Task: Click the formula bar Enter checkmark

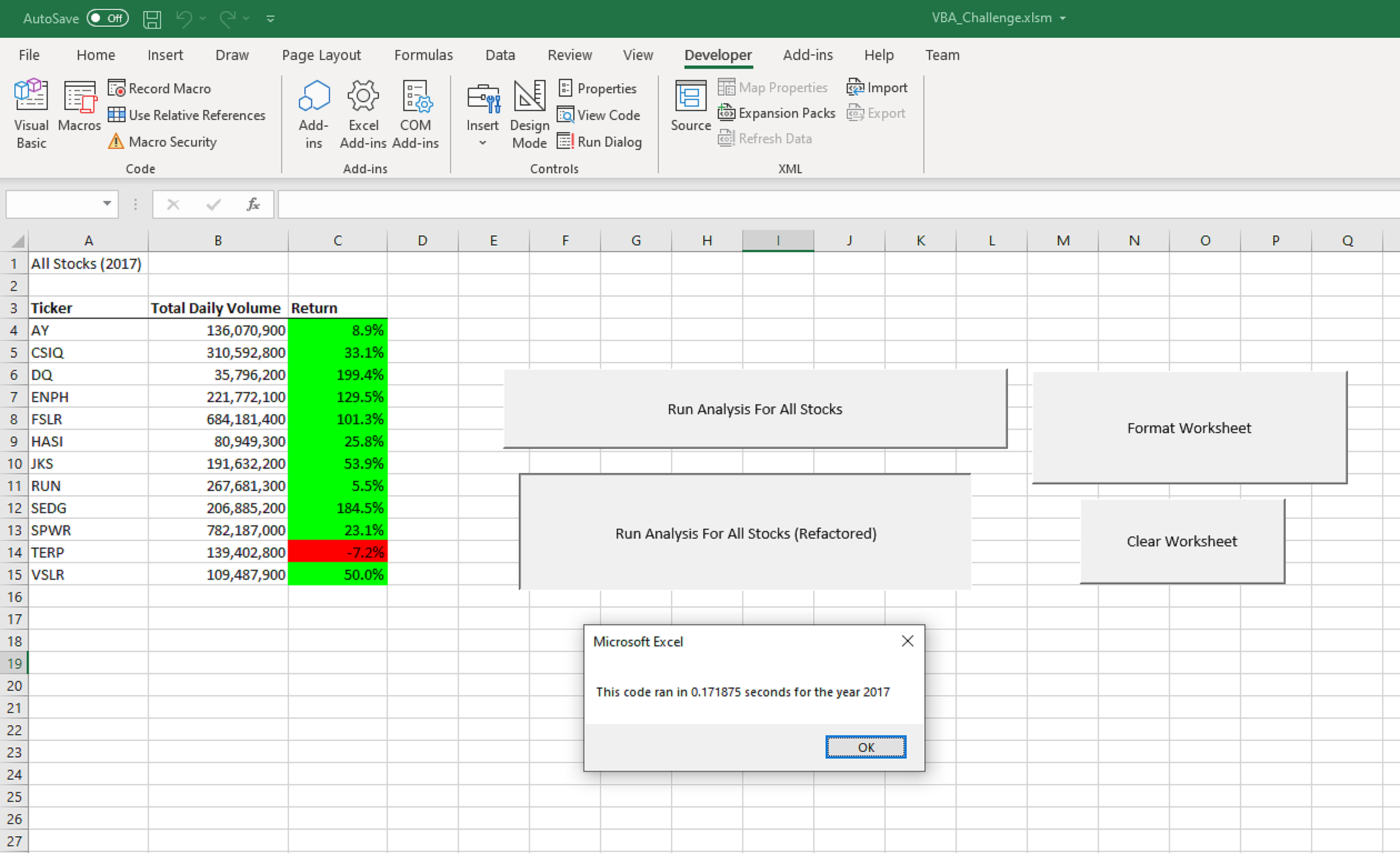Action: 213,204
